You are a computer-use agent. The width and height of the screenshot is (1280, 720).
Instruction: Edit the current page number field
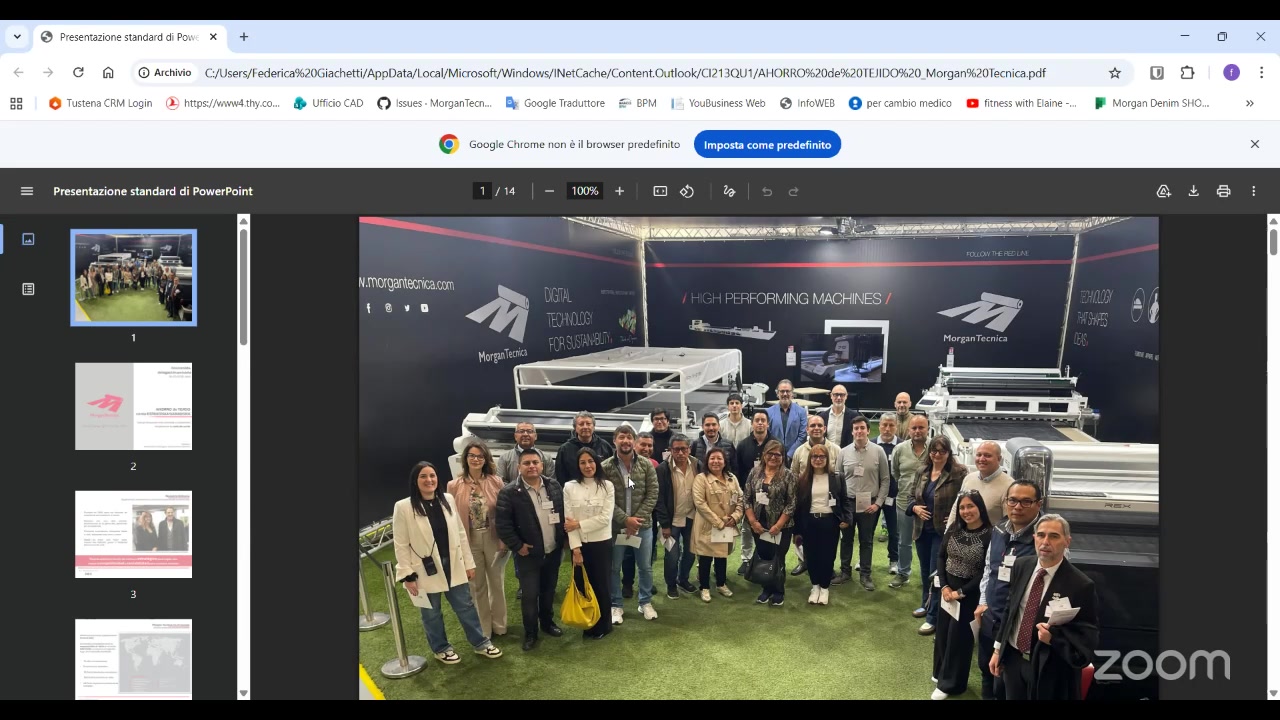pyautogui.click(x=482, y=191)
